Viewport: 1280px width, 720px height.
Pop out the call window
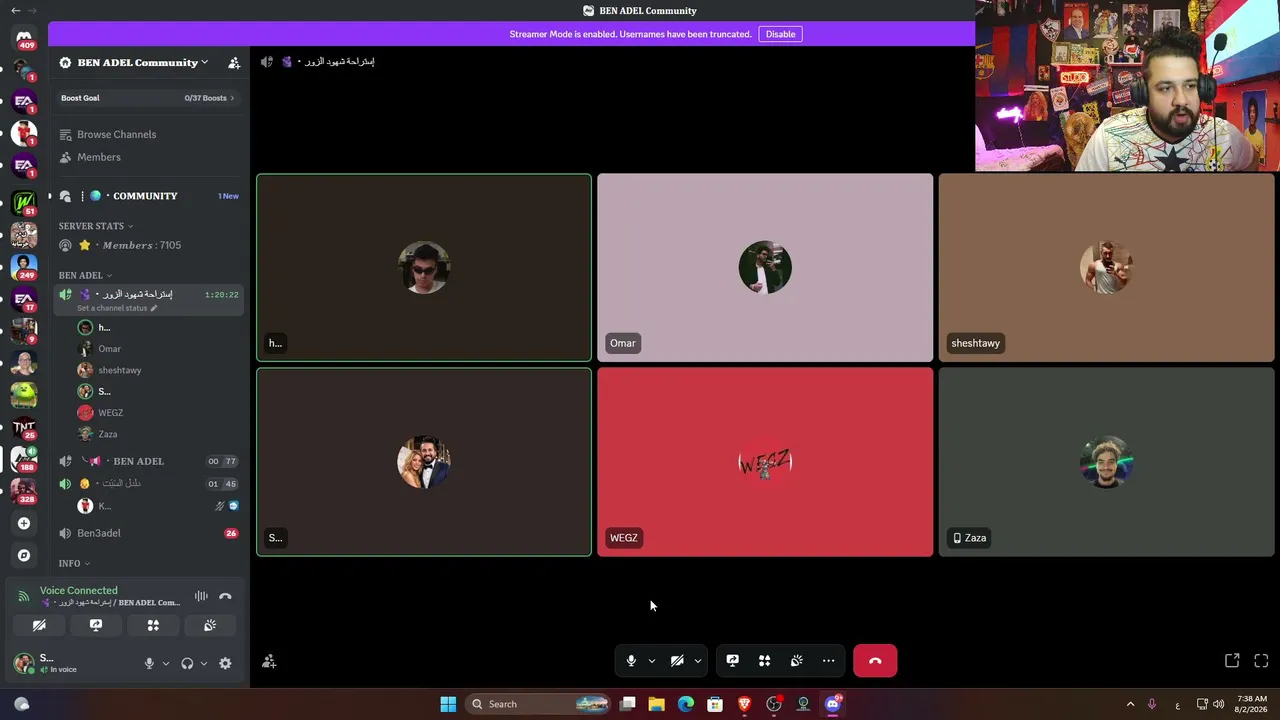(x=1232, y=661)
